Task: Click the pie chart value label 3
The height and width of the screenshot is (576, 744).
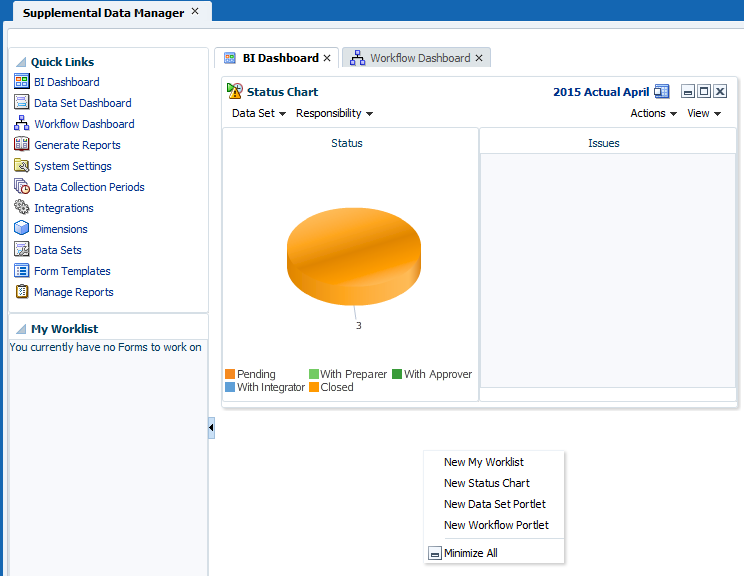Action: coord(359,325)
